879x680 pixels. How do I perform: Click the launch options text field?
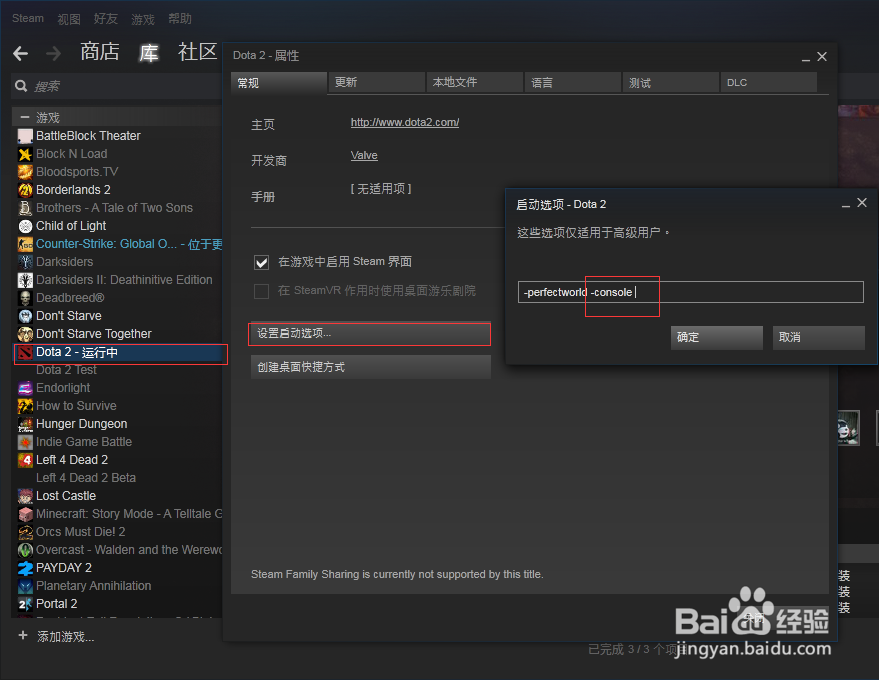[691, 292]
